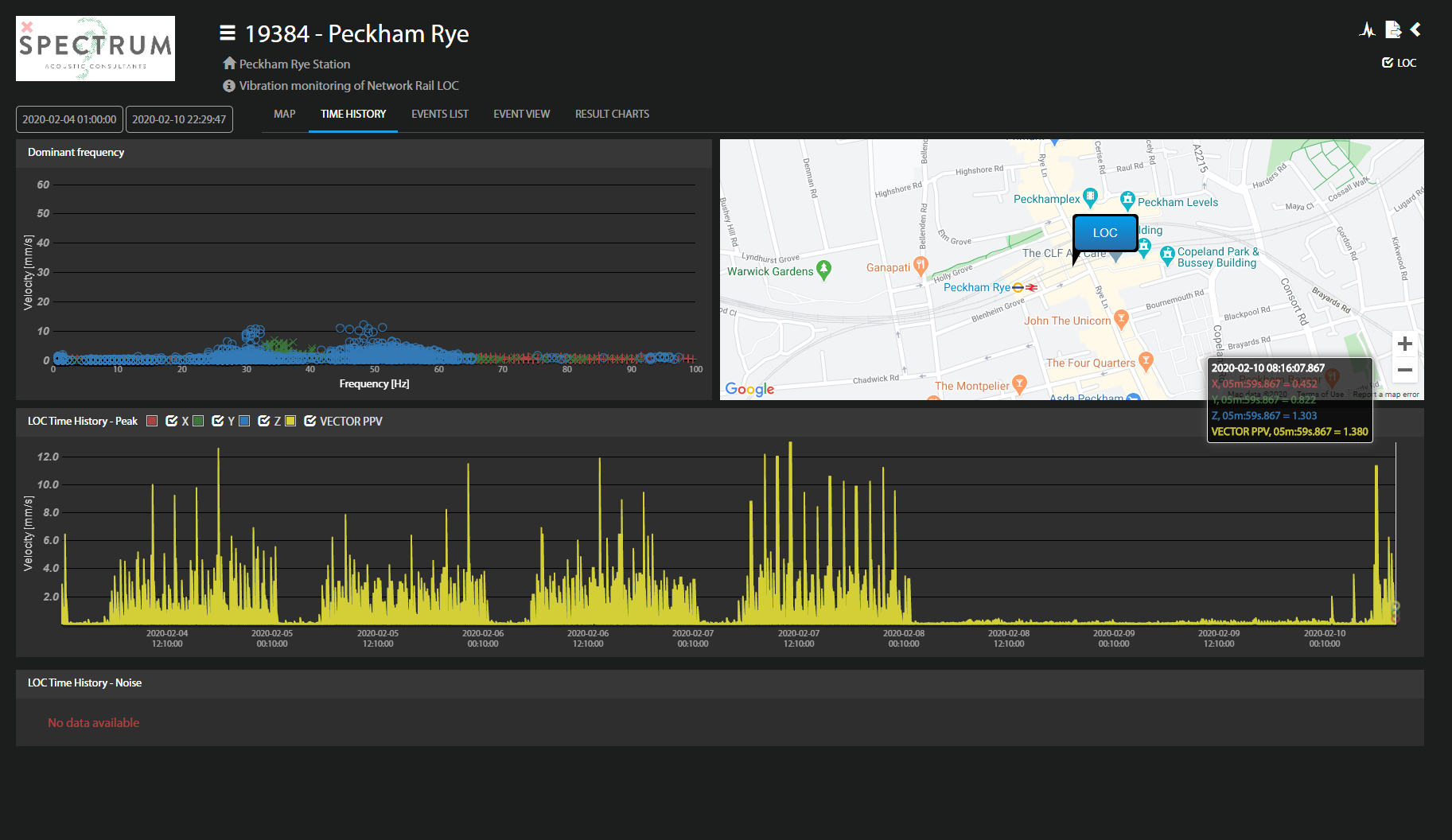
Task: Go to the Map tab
Action: point(284,115)
